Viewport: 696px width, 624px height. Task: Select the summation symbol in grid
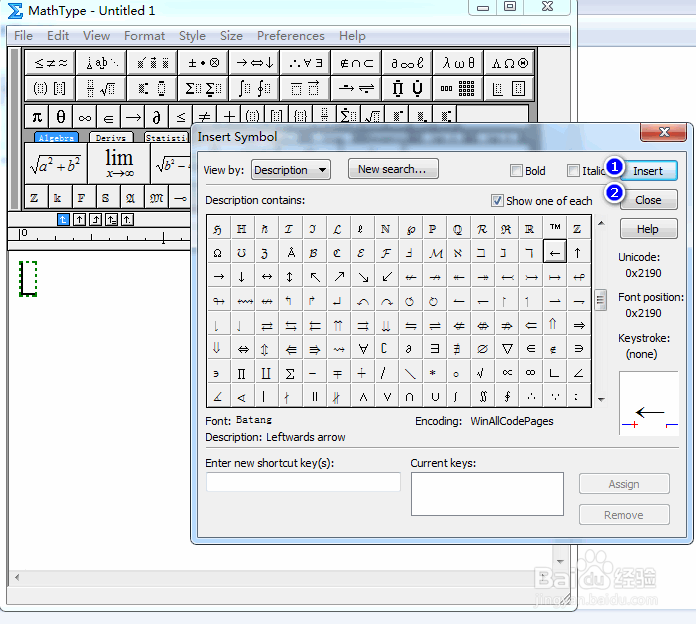(x=290, y=372)
